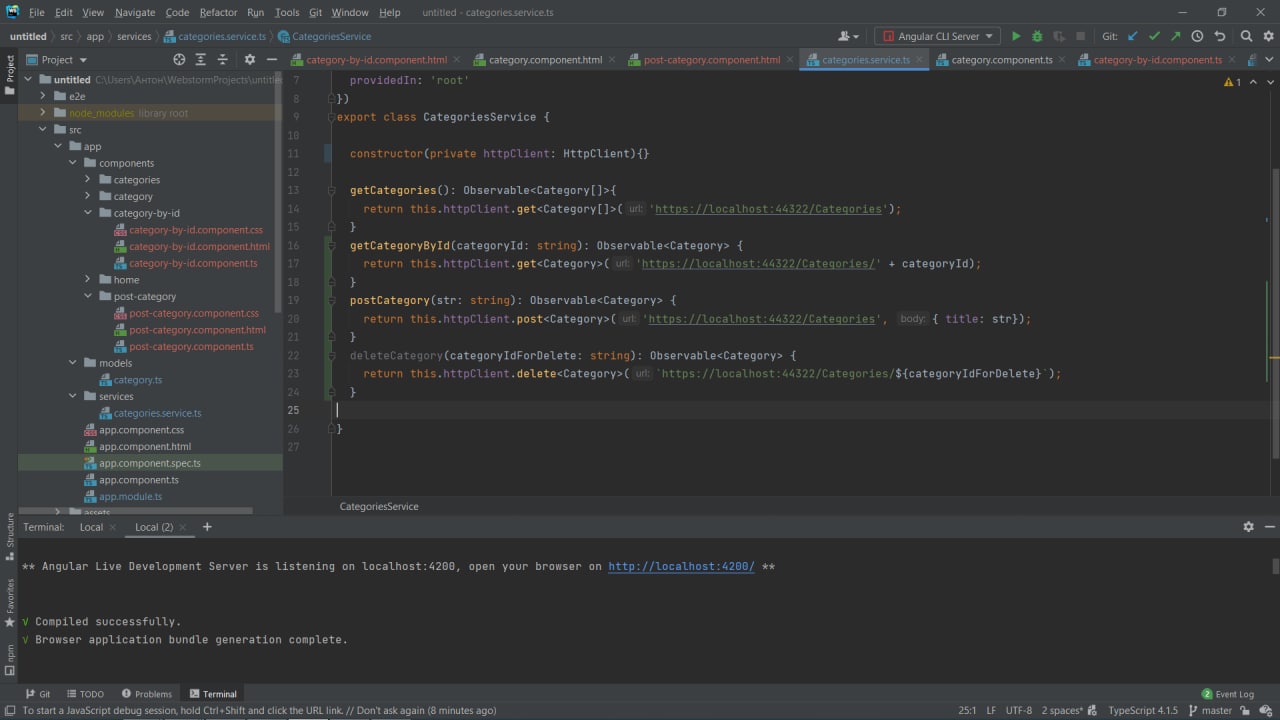Expand the e2e folder
This screenshot has width=1280, height=720.
[x=43, y=96]
